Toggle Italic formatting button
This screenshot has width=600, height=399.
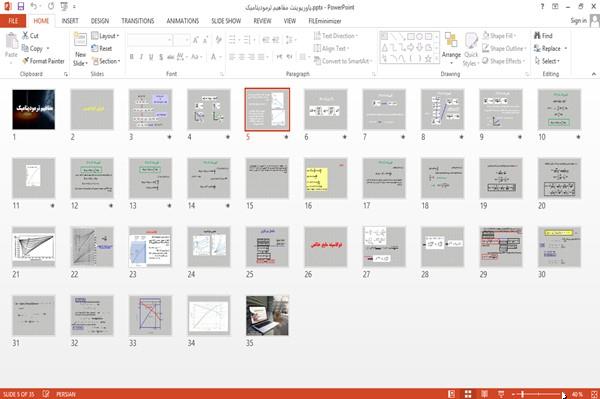point(141,57)
